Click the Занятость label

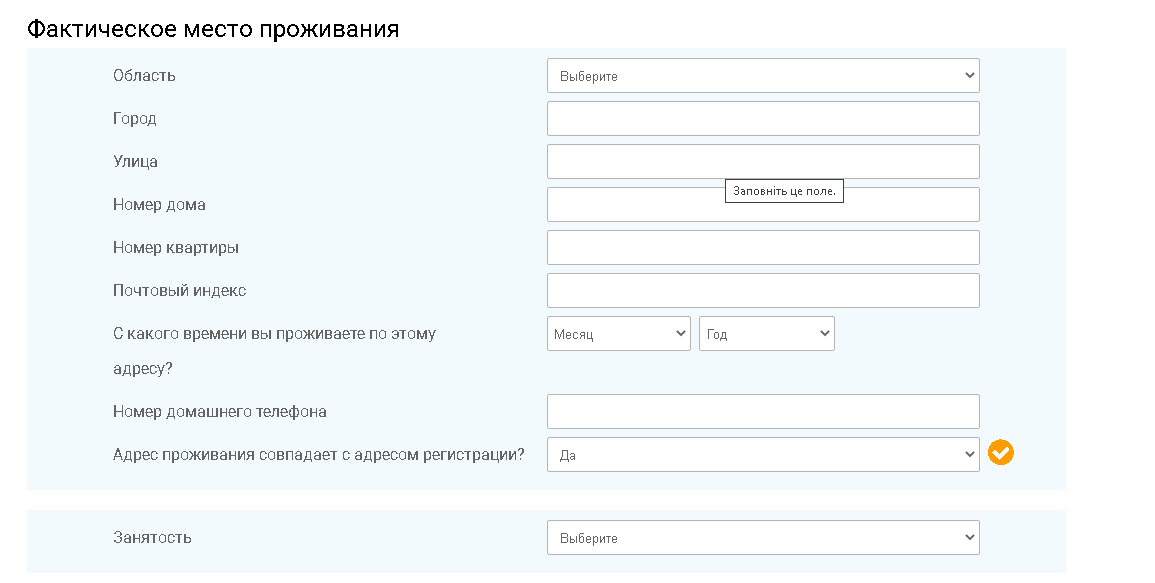(152, 537)
